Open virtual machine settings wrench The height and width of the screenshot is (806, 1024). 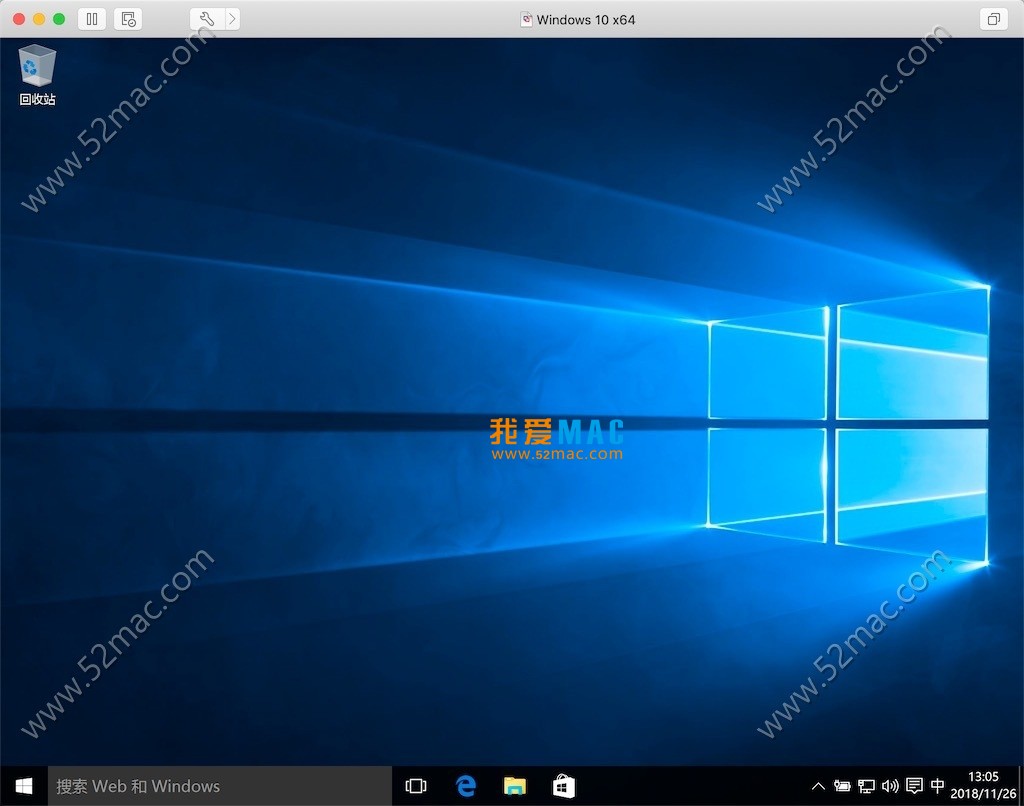tap(206, 19)
